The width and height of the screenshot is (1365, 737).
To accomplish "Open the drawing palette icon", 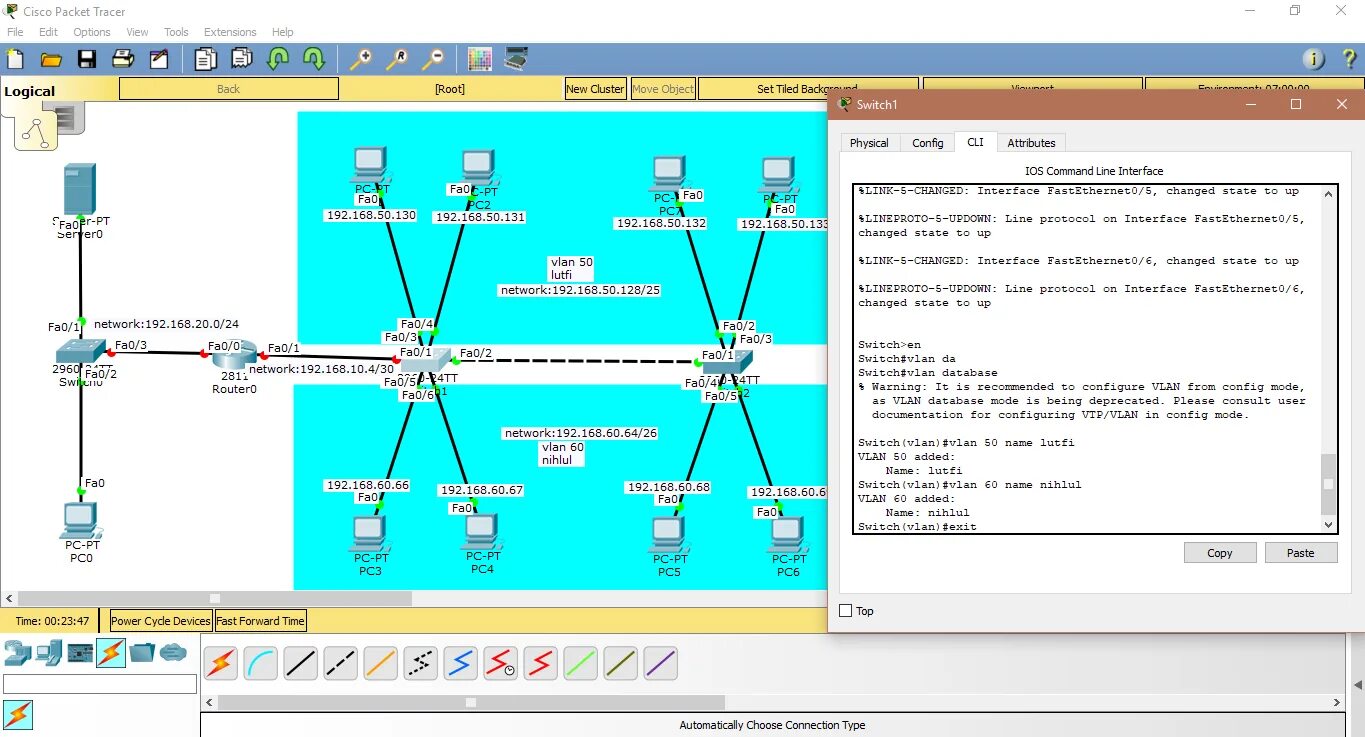I will tap(480, 59).
